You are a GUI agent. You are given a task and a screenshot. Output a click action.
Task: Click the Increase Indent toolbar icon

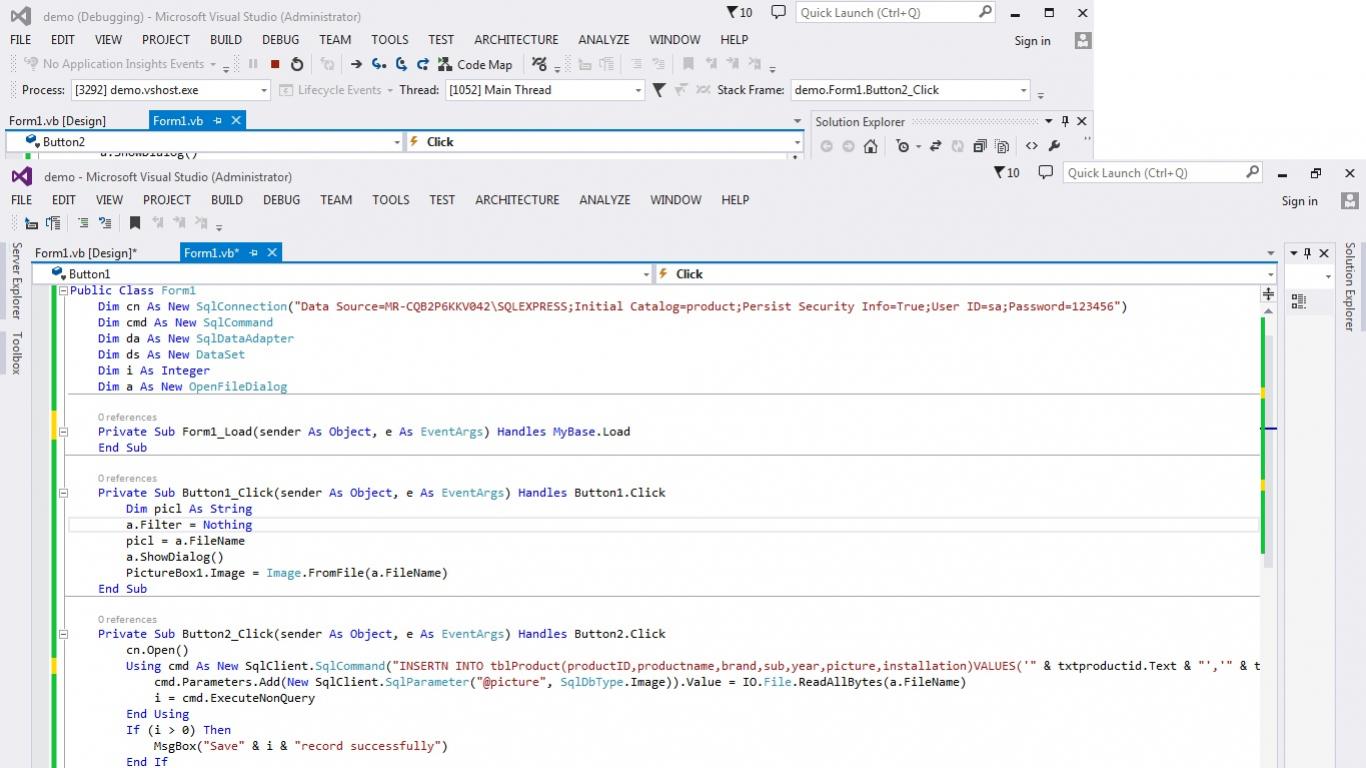click(x=52, y=223)
